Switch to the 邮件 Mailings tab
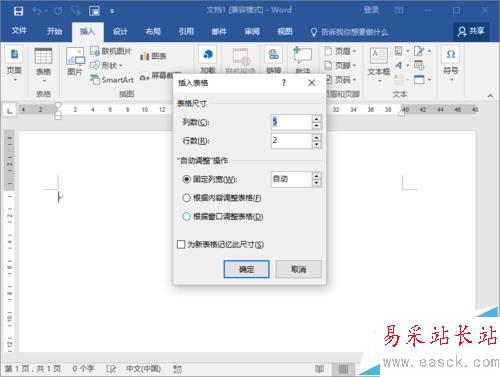 click(x=219, y=32)
